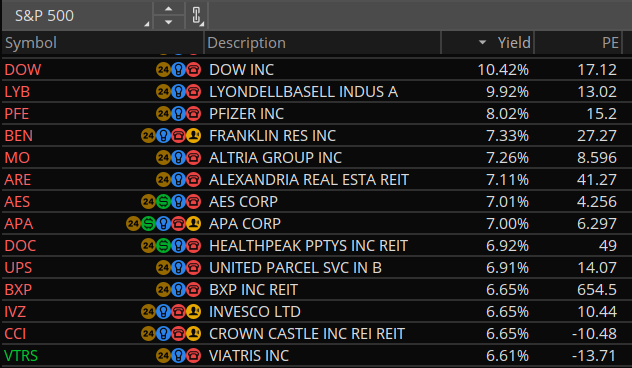Select the BEN symbol
The image size is (632, 368).
(x=19, y=136)
